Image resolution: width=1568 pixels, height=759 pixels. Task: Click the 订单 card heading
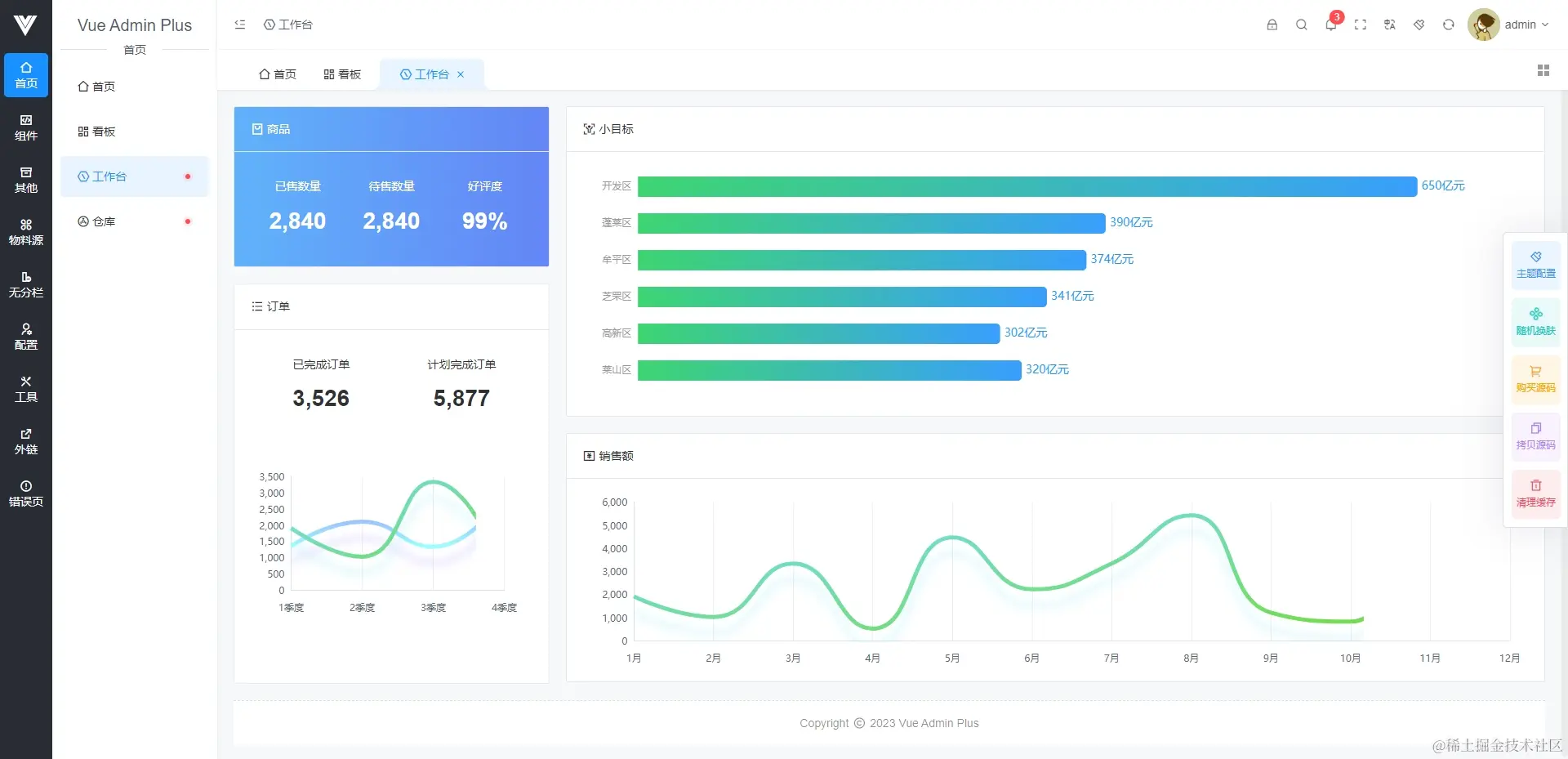pos(270,306)
